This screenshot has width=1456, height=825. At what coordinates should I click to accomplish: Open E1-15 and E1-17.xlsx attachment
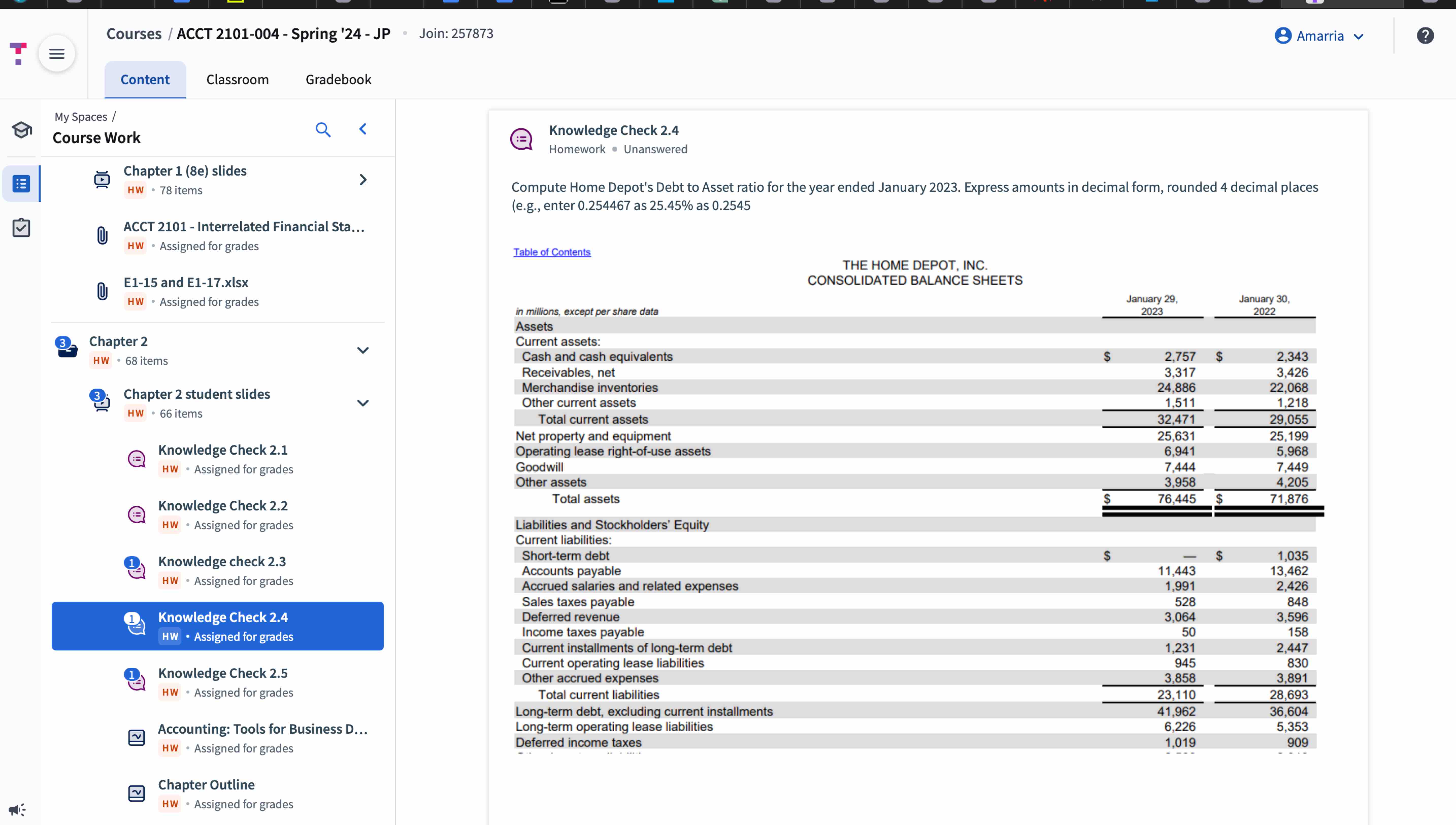tap(186, 282)
